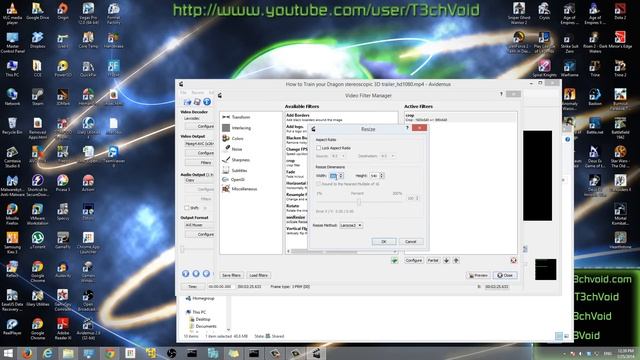
Task: Open Resize Method Lanczos3 dropdown
Action: pyautogui.click(x=351, y=225)
